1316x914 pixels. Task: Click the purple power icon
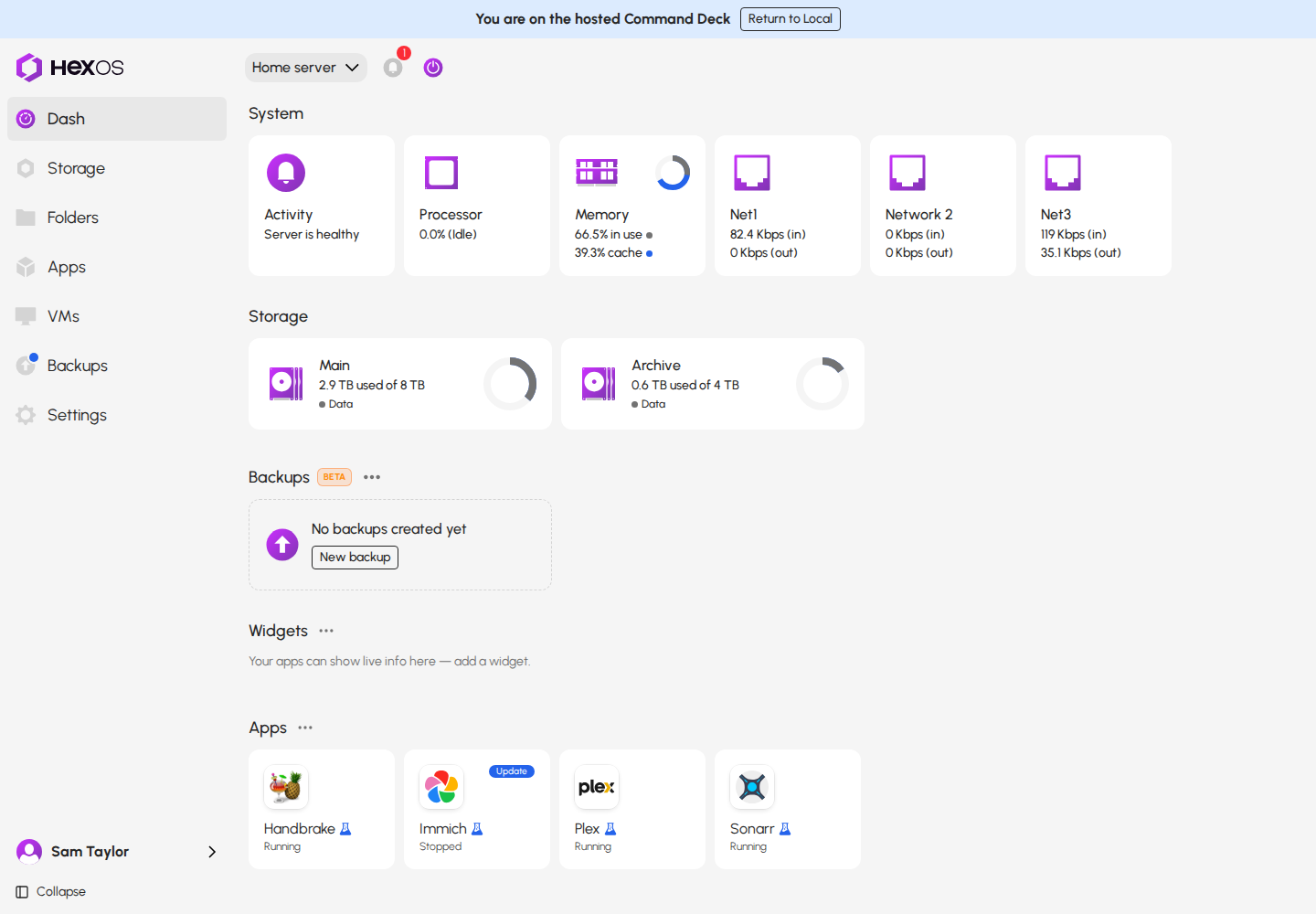pyautogui.click(x=433, y=68)
